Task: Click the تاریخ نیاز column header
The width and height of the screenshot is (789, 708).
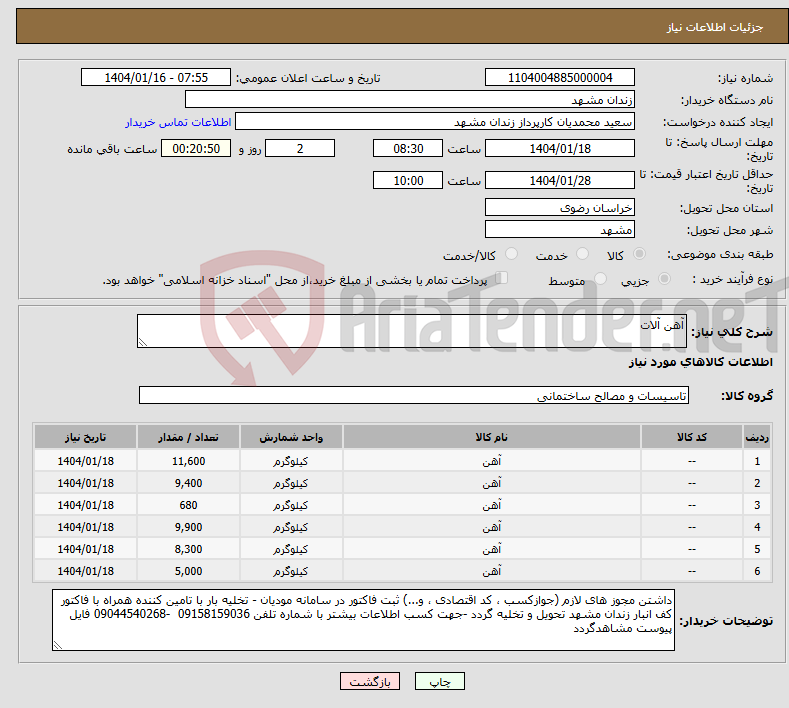Action: [x=86, y=437]
